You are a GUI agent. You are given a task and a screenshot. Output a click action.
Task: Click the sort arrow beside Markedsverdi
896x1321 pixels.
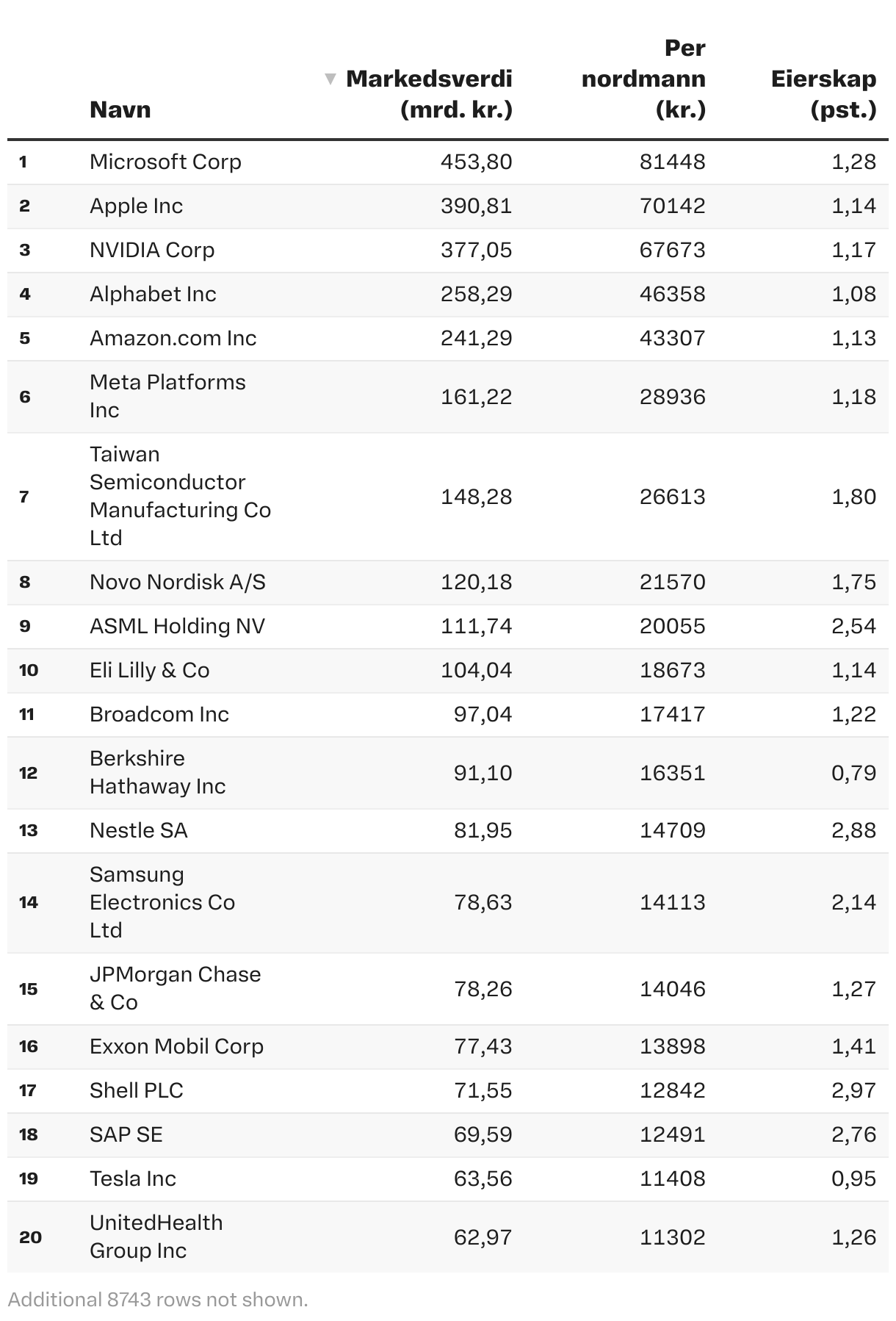[330, 79]
